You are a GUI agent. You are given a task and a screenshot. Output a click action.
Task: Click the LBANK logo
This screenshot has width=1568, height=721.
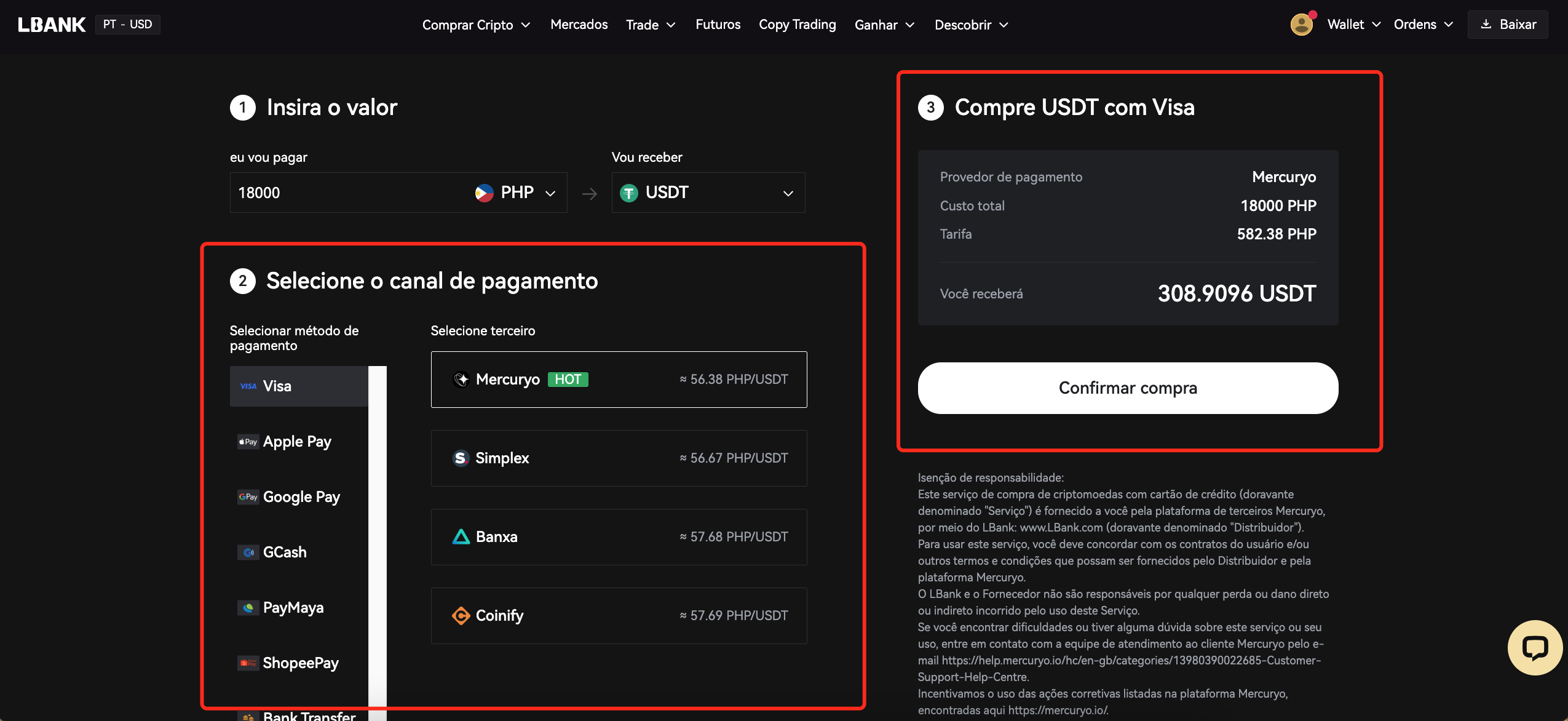(52, 25)
